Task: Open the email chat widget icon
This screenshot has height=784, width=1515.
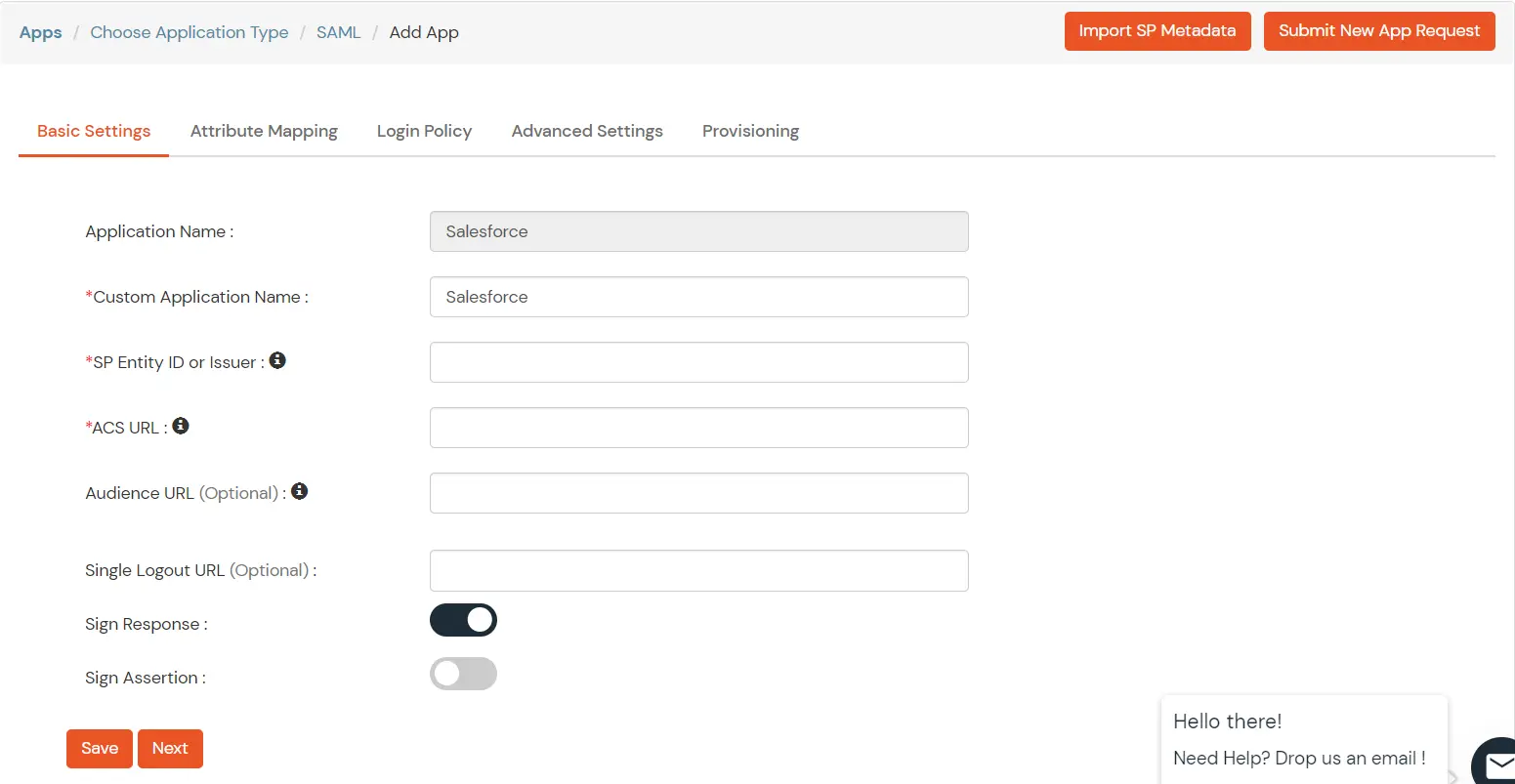Action: tap(1494, 763)
